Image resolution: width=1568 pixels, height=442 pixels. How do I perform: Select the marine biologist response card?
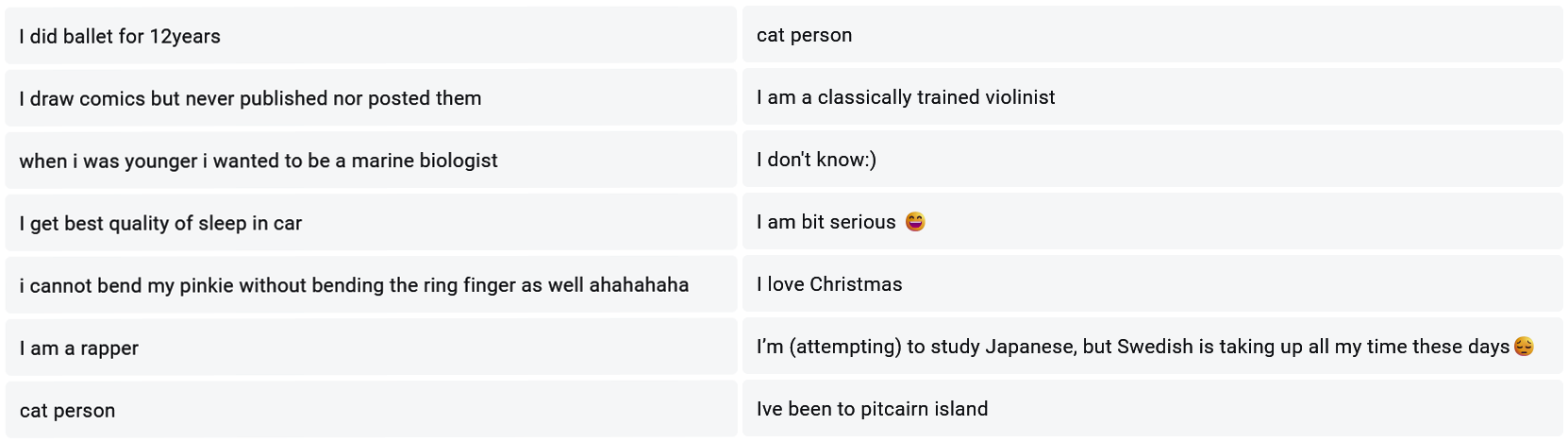pyautogui.click(x=258, y=161)
